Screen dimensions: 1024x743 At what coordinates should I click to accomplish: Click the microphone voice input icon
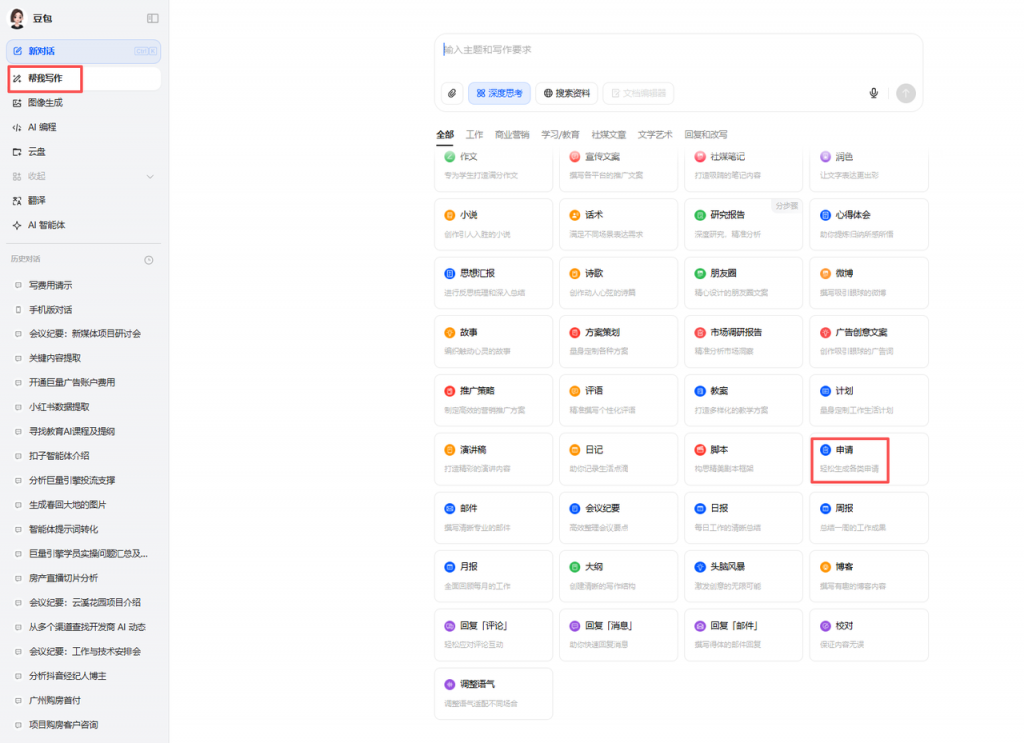pos(873,93)
